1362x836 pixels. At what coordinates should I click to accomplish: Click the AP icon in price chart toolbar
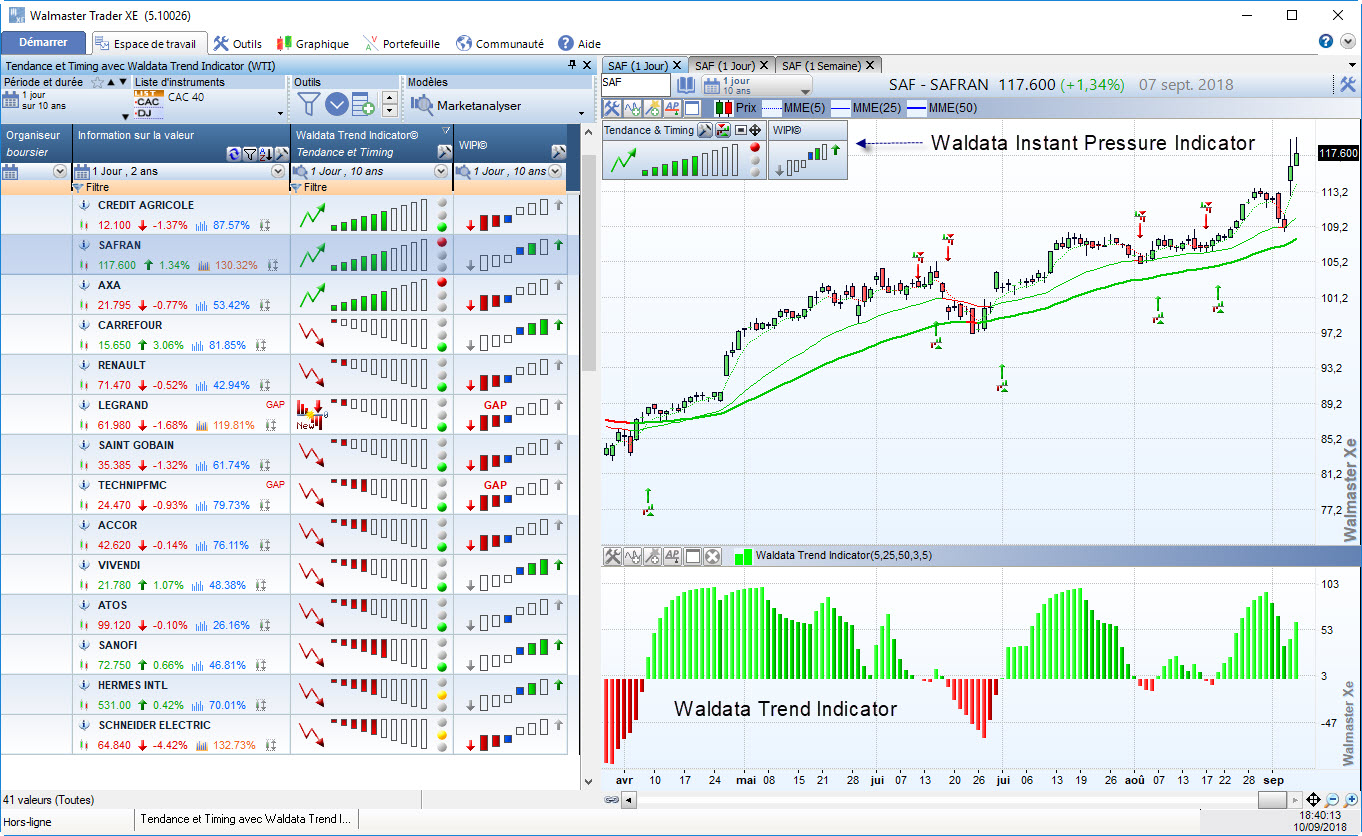672,107
